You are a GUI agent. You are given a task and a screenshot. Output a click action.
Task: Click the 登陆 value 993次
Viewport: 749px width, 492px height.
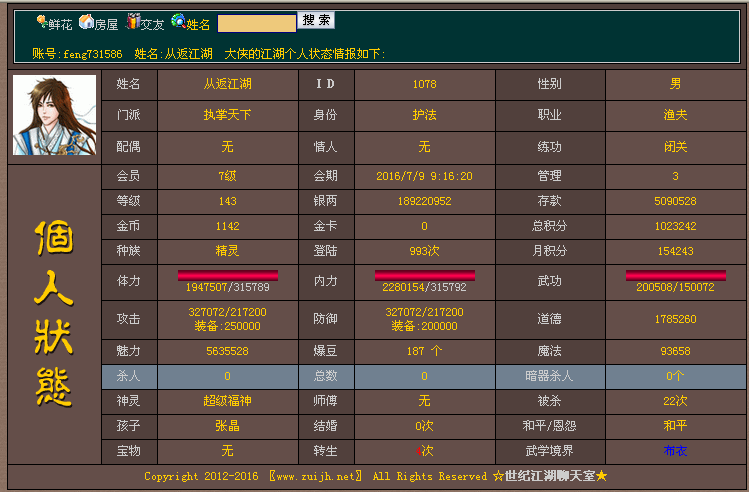pos(425,251)
